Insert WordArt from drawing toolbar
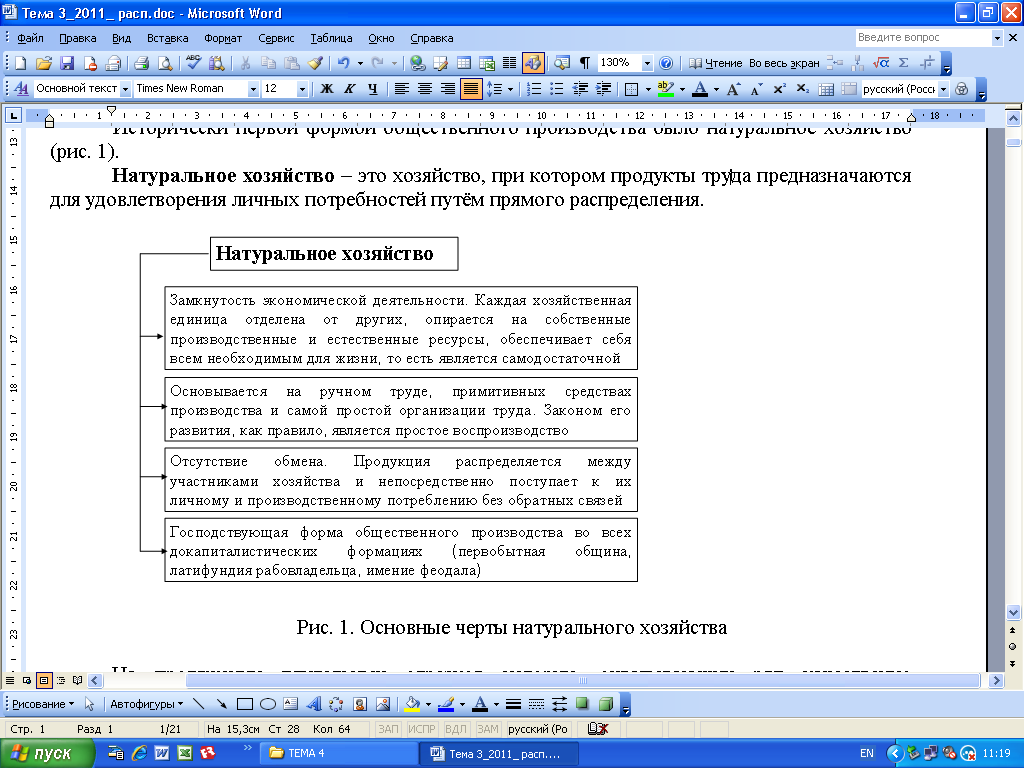The width and height of the screenshot is (1024, 768). 314,704
